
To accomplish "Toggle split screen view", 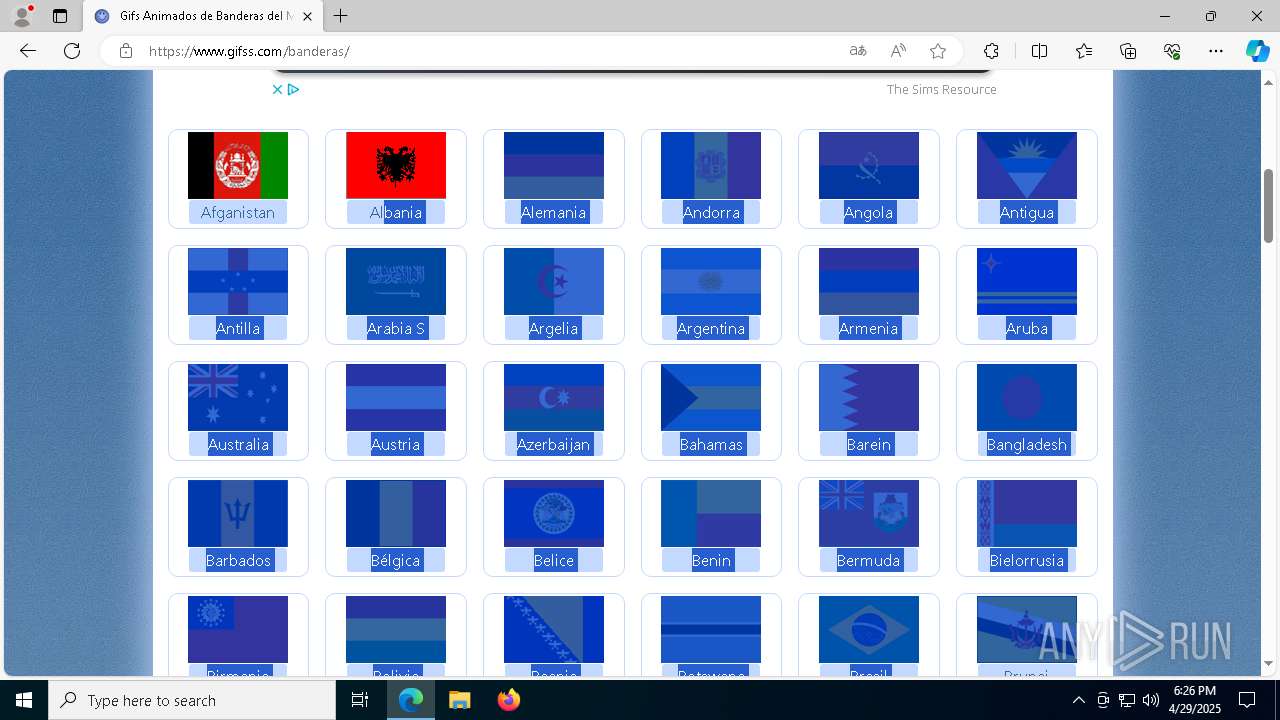I will pyautogui.click(x=1039, y=51).
